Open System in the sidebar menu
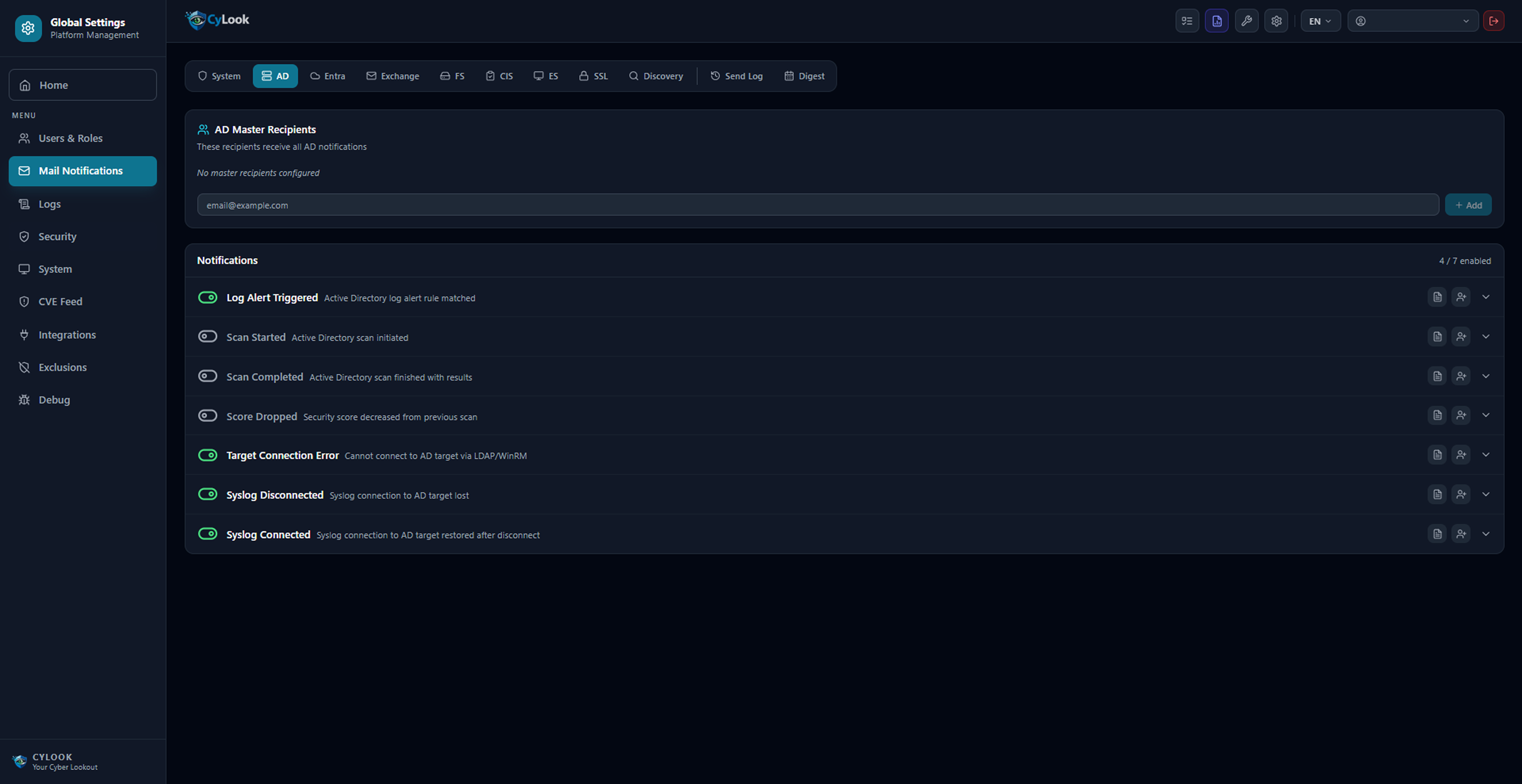 (x=83, y=269)
